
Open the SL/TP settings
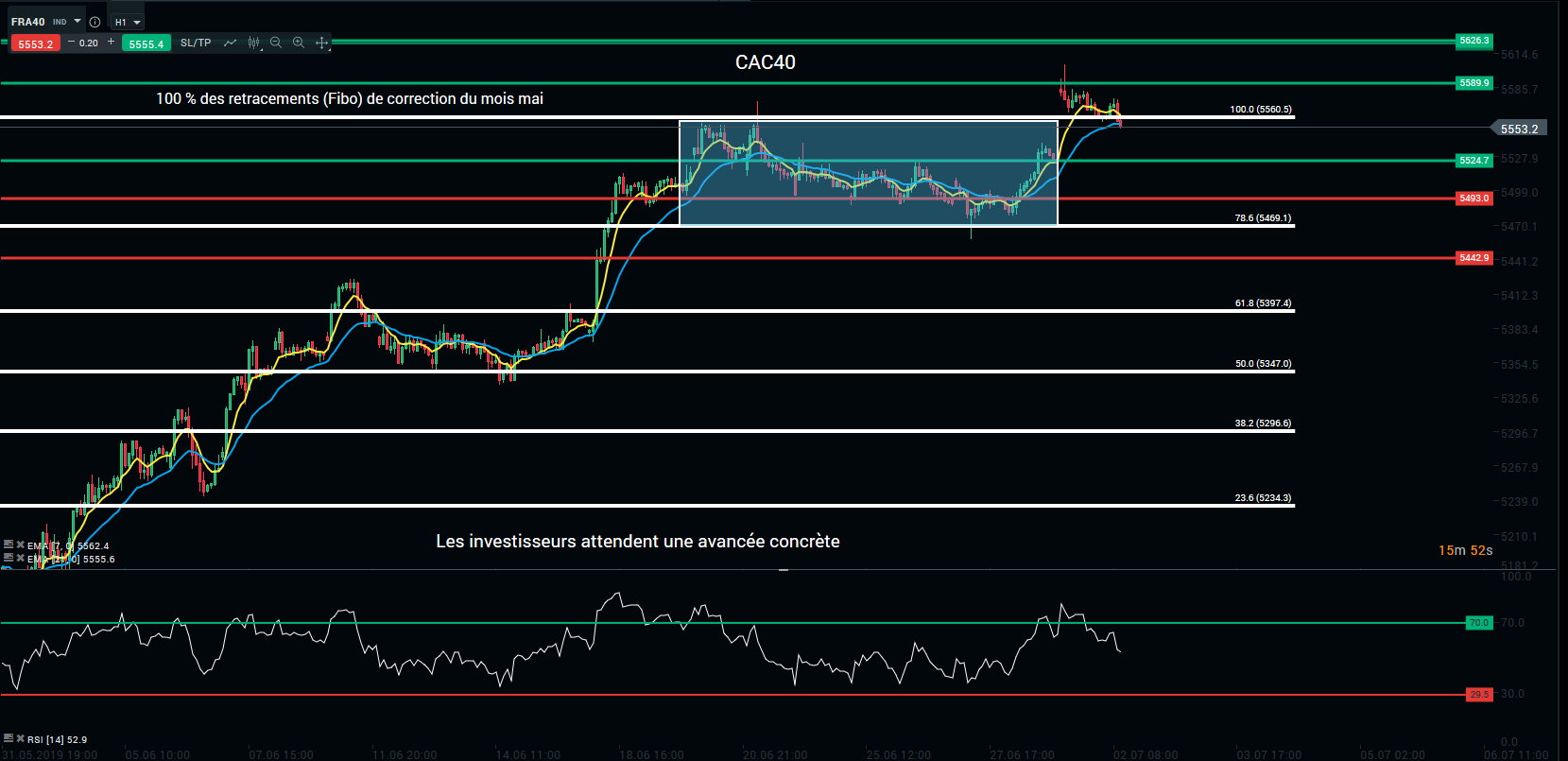pos(196,43)
